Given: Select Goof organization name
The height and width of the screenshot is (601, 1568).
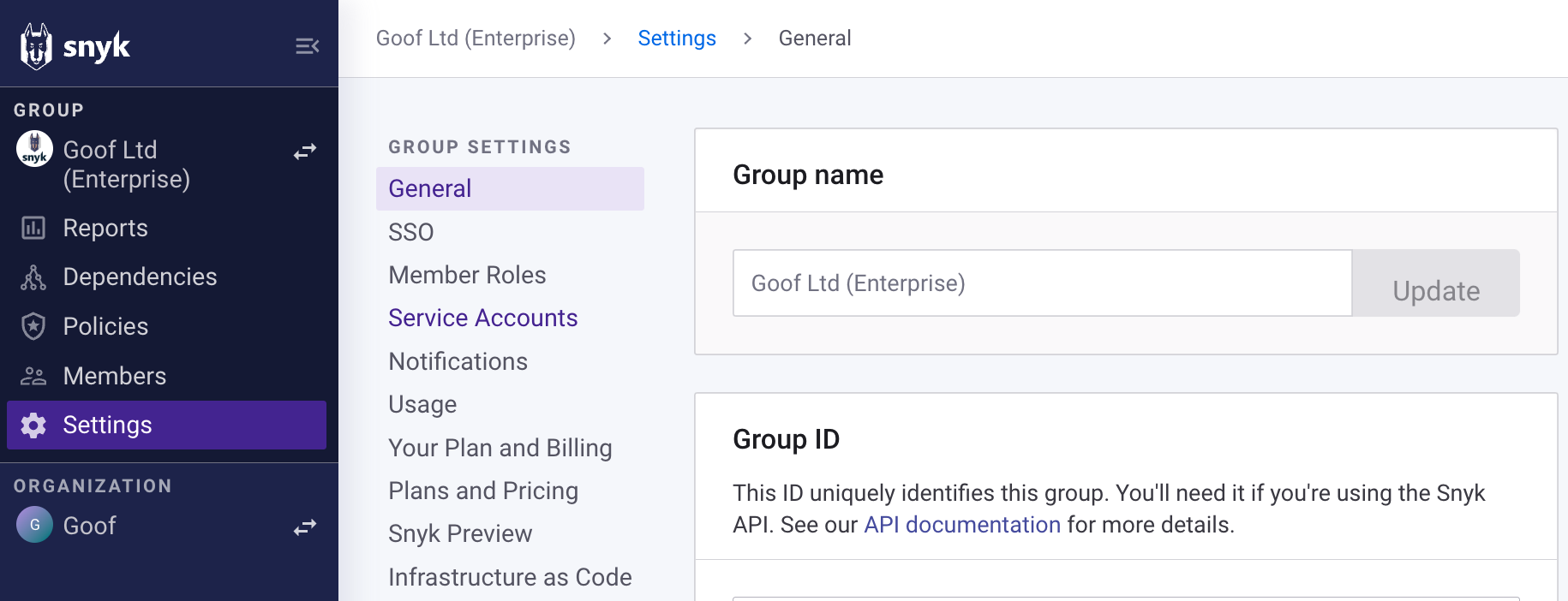Looking at the screenshot, I should 89,526.
